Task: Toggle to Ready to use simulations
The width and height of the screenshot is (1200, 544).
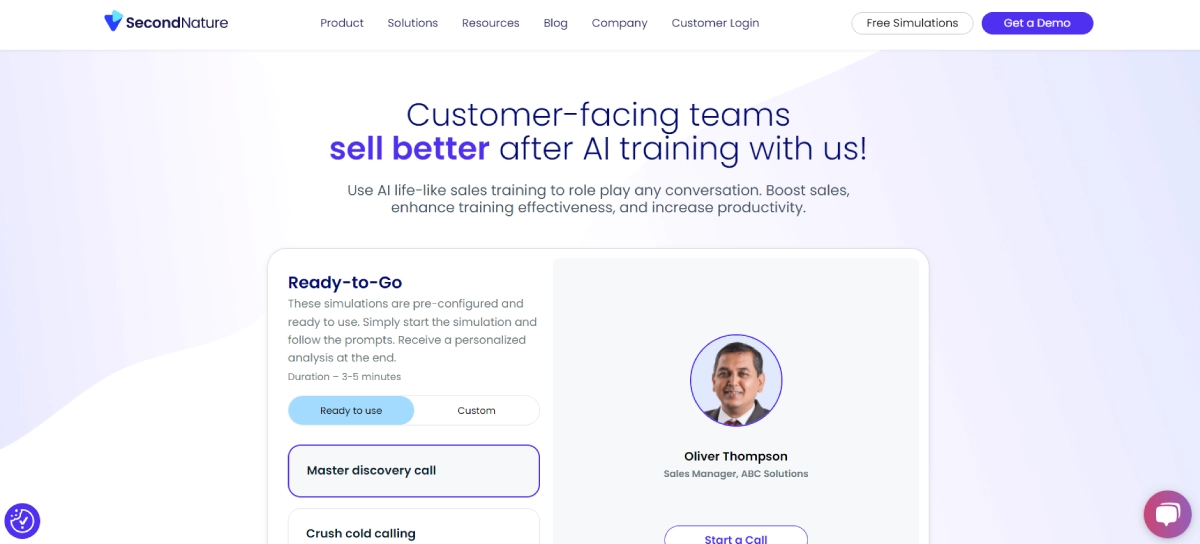Action: [351, 410]
